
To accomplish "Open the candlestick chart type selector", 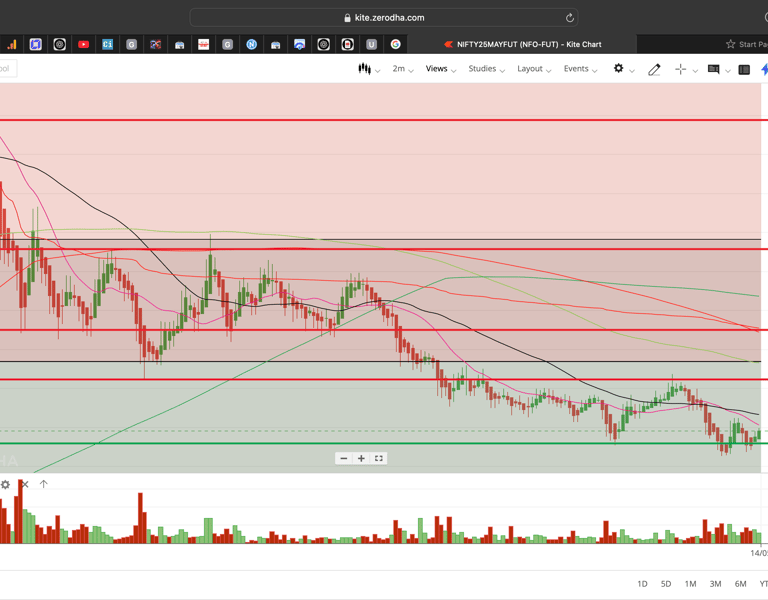I will point(364,69).
